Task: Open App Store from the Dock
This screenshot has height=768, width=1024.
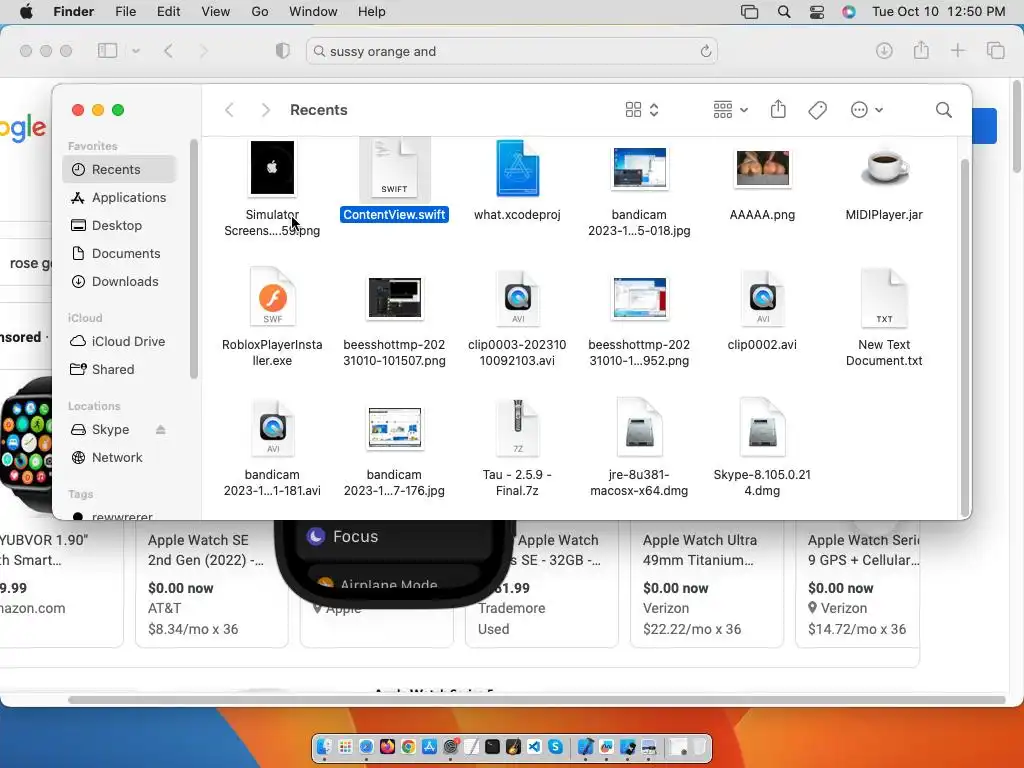Action: pyautogui.click(x=429, y=746)
